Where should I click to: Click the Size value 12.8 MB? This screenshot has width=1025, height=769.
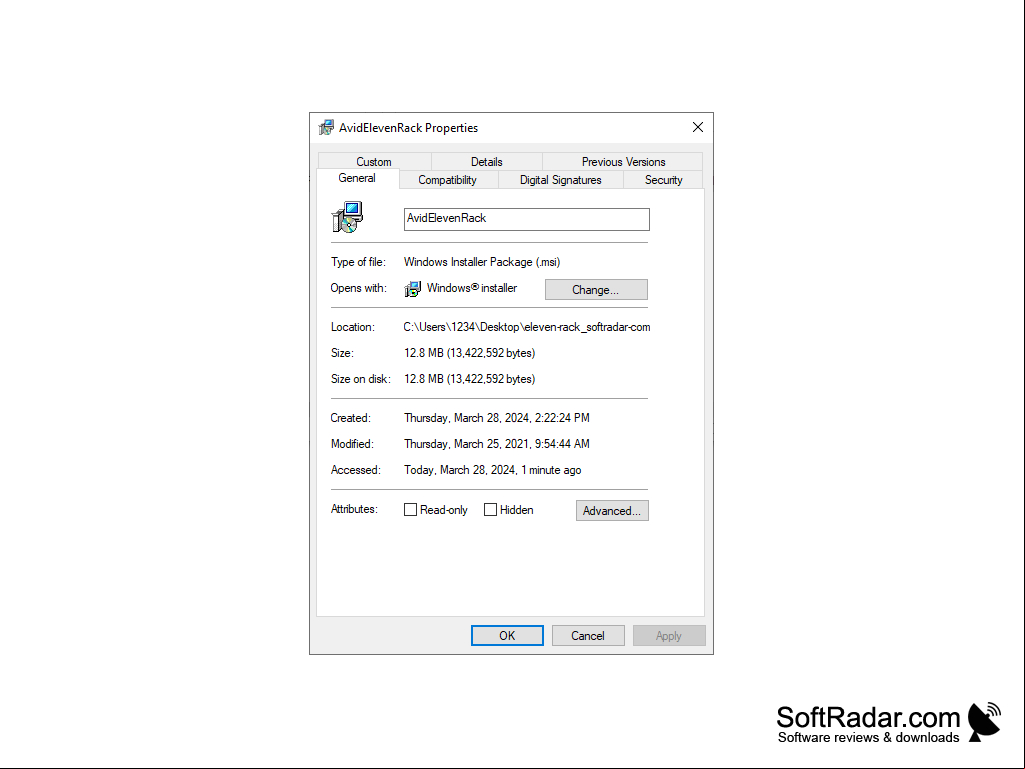click(x=469, y=353)
